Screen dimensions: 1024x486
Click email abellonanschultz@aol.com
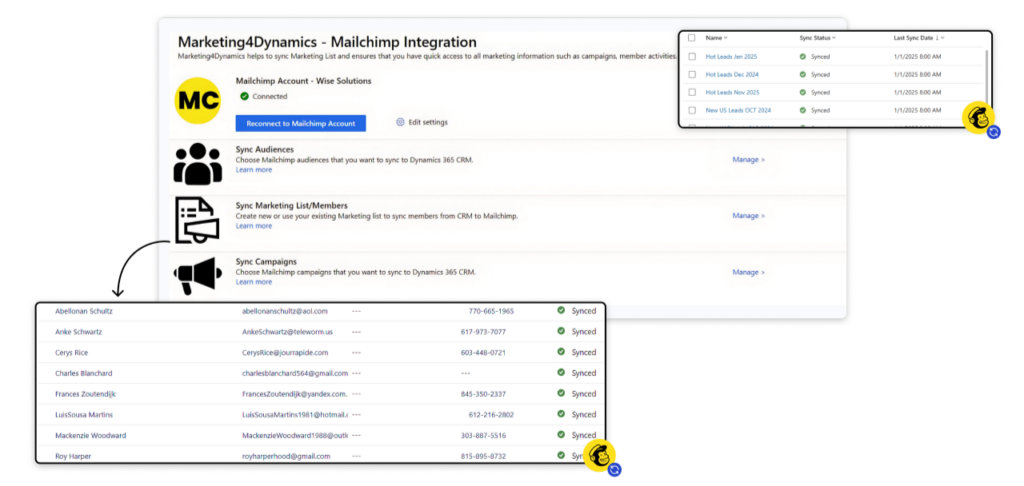pyautogui.click(x=285, y=311)
